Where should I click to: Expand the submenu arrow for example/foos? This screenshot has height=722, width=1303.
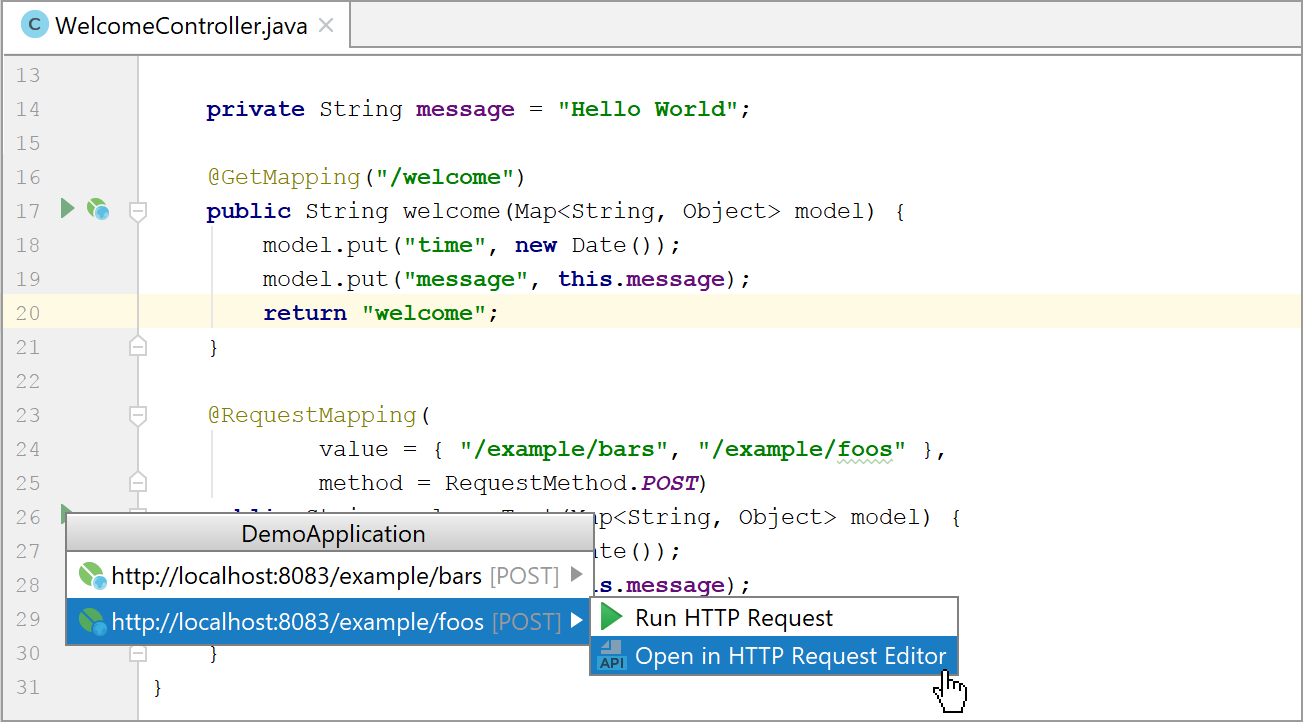(x=576, y=621)
